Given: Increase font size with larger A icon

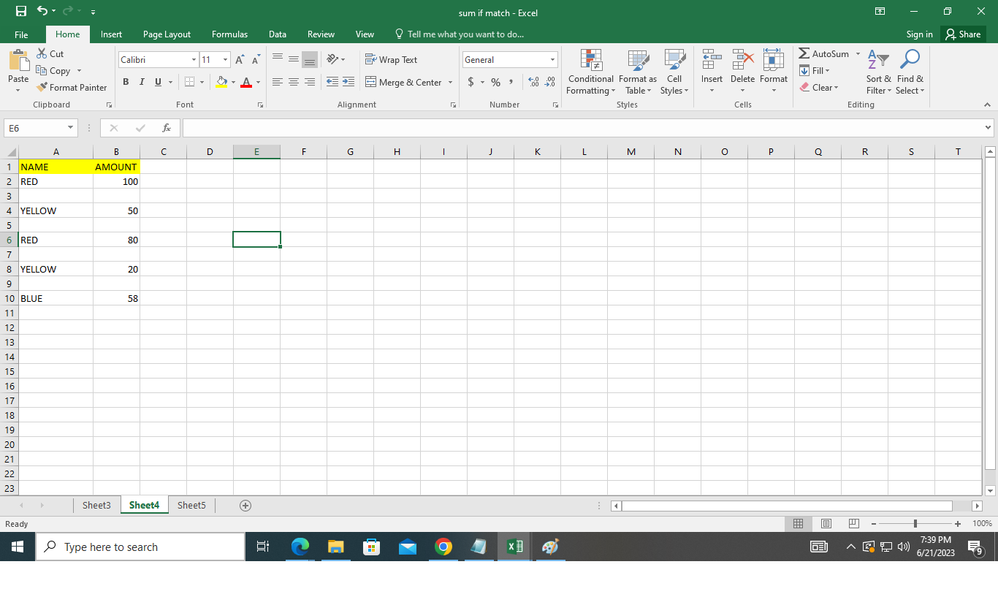Looking at the screenshot, I should (239, 60).
